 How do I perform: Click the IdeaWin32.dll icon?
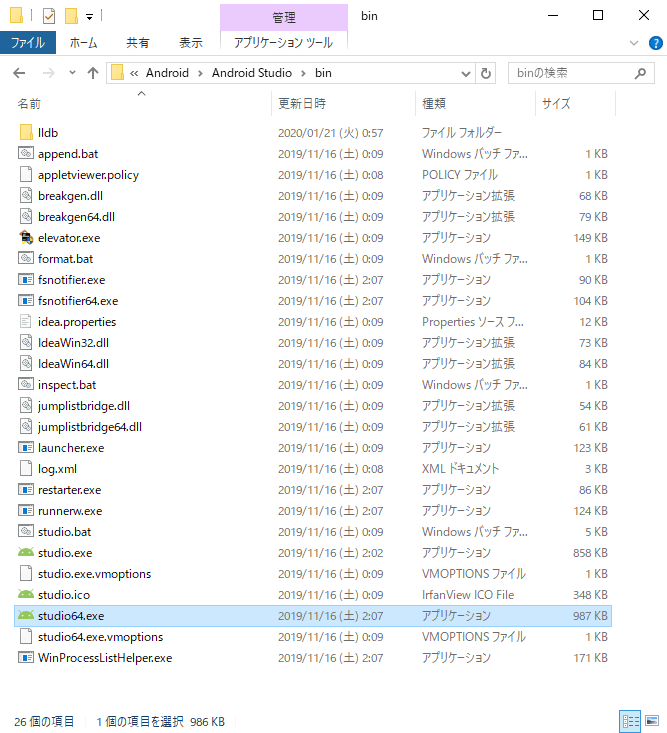(x=26, y=343)
